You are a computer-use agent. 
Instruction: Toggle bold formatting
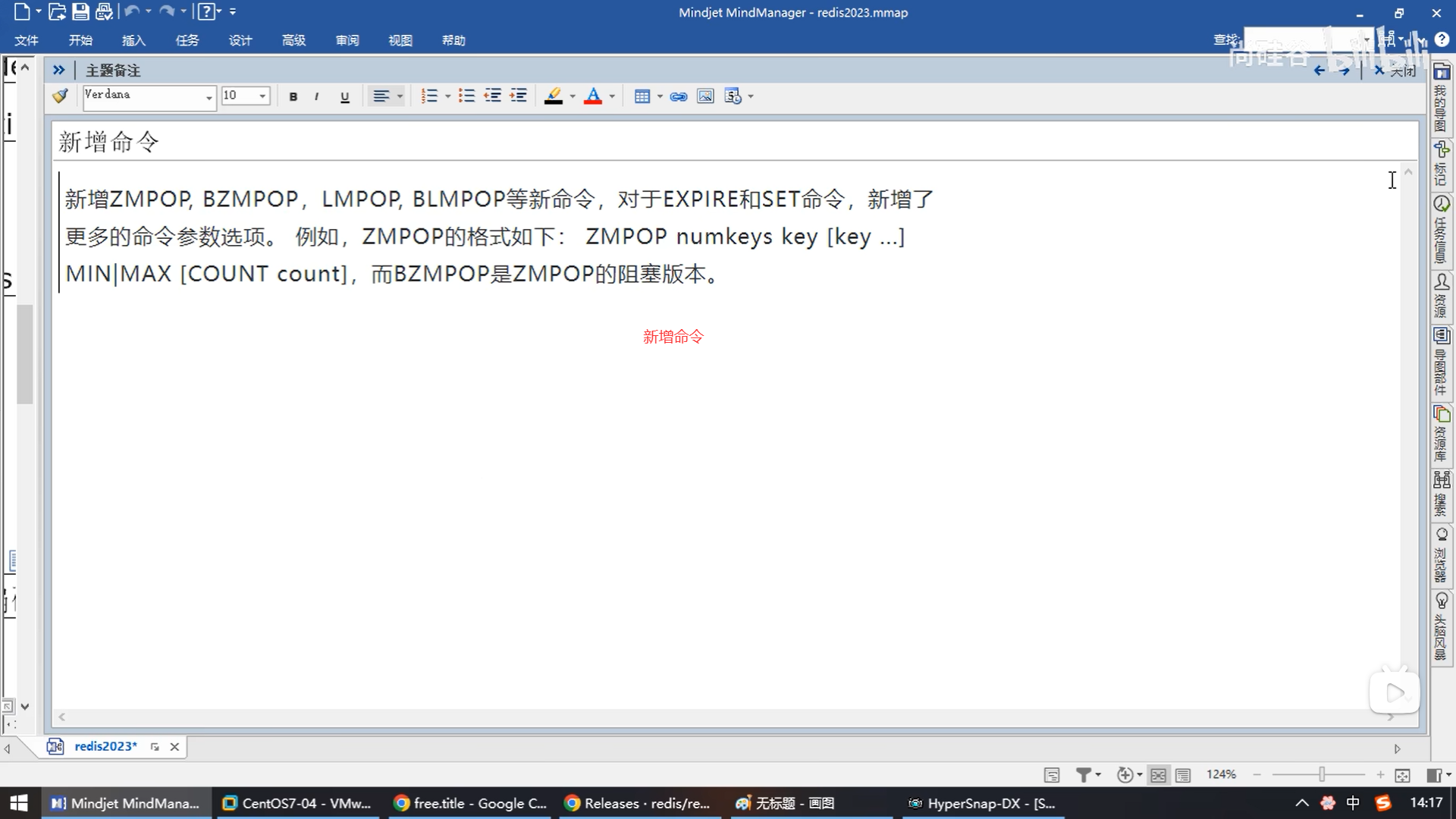(x=293, y=96)
